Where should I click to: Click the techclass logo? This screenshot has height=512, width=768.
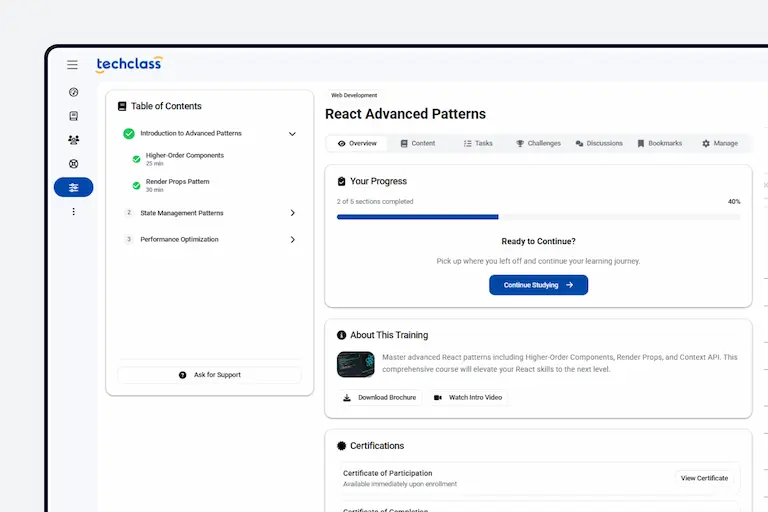click(129, 64)
